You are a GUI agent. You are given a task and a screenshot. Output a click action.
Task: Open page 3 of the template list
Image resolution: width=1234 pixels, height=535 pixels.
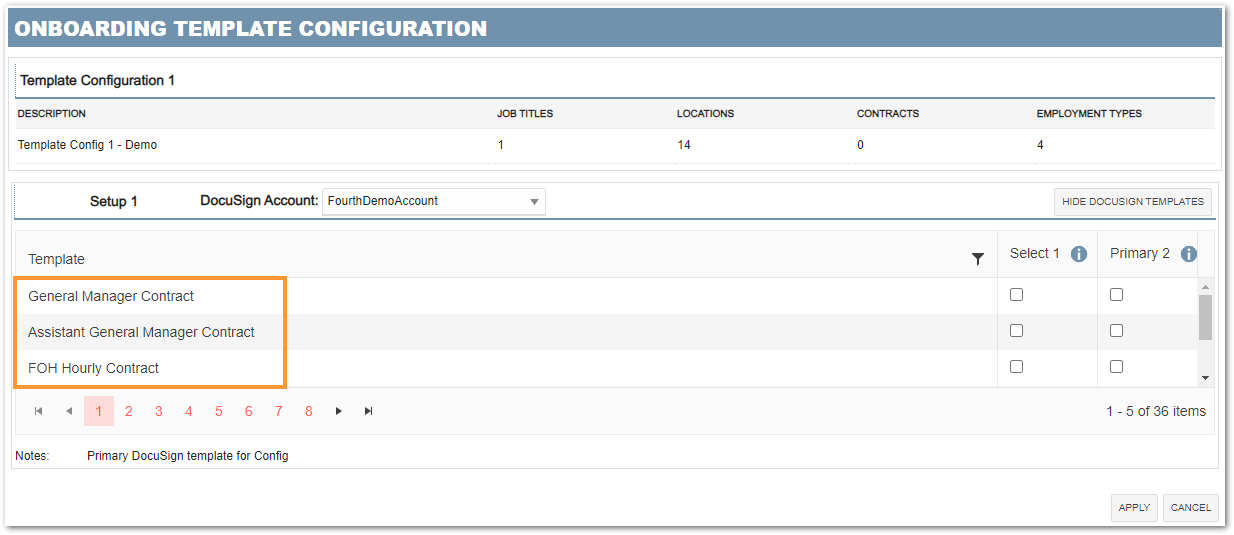click(x=159, y=411)
